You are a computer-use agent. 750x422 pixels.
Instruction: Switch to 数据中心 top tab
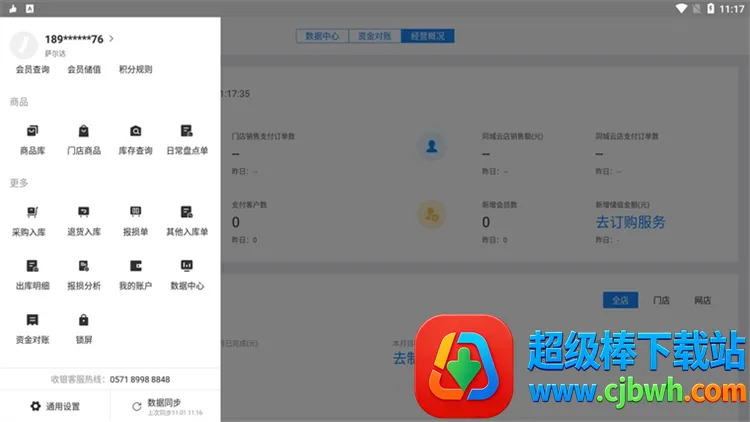tap(322, 36)
